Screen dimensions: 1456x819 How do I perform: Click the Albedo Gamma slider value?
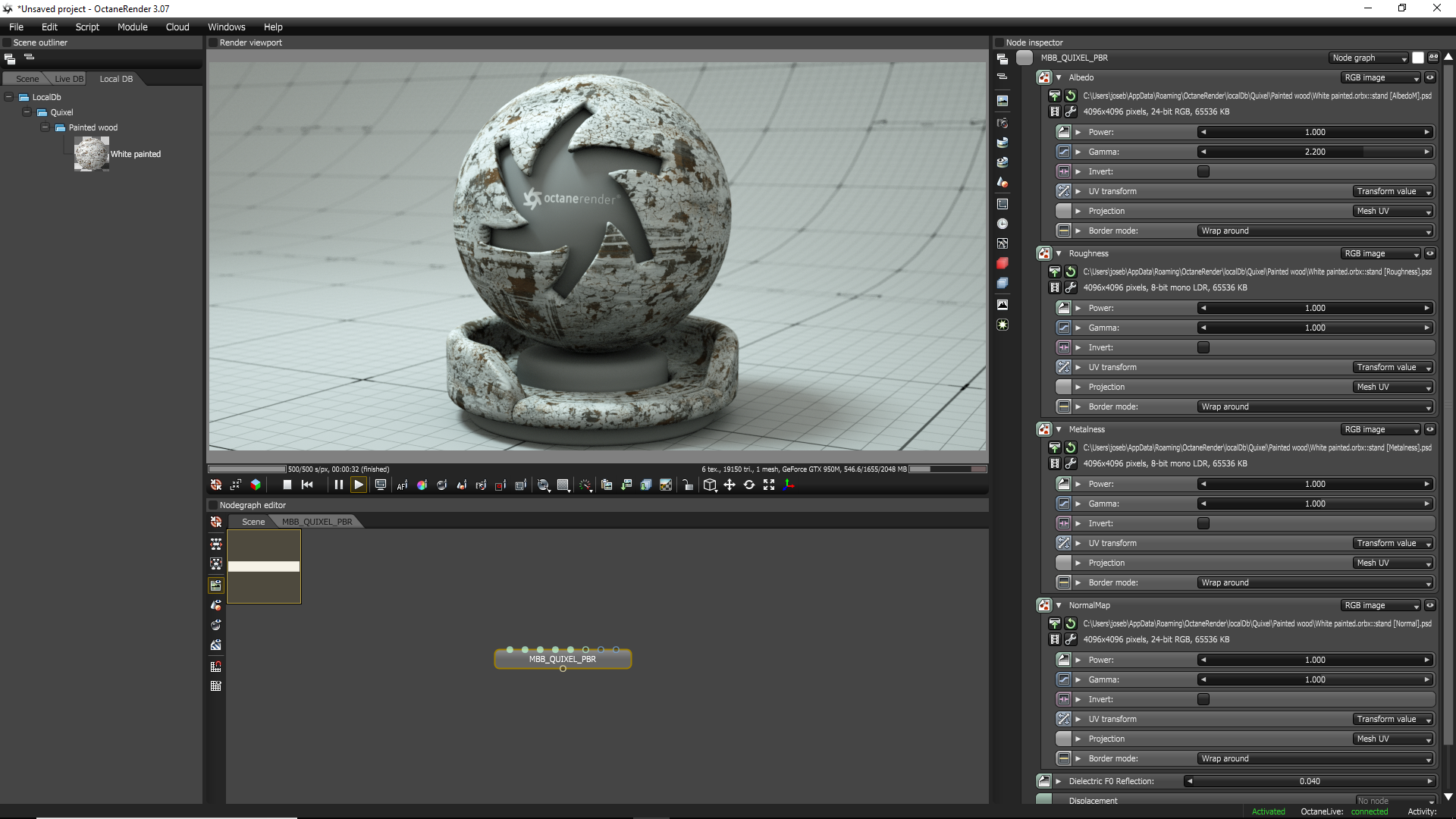coord(1315,152)
